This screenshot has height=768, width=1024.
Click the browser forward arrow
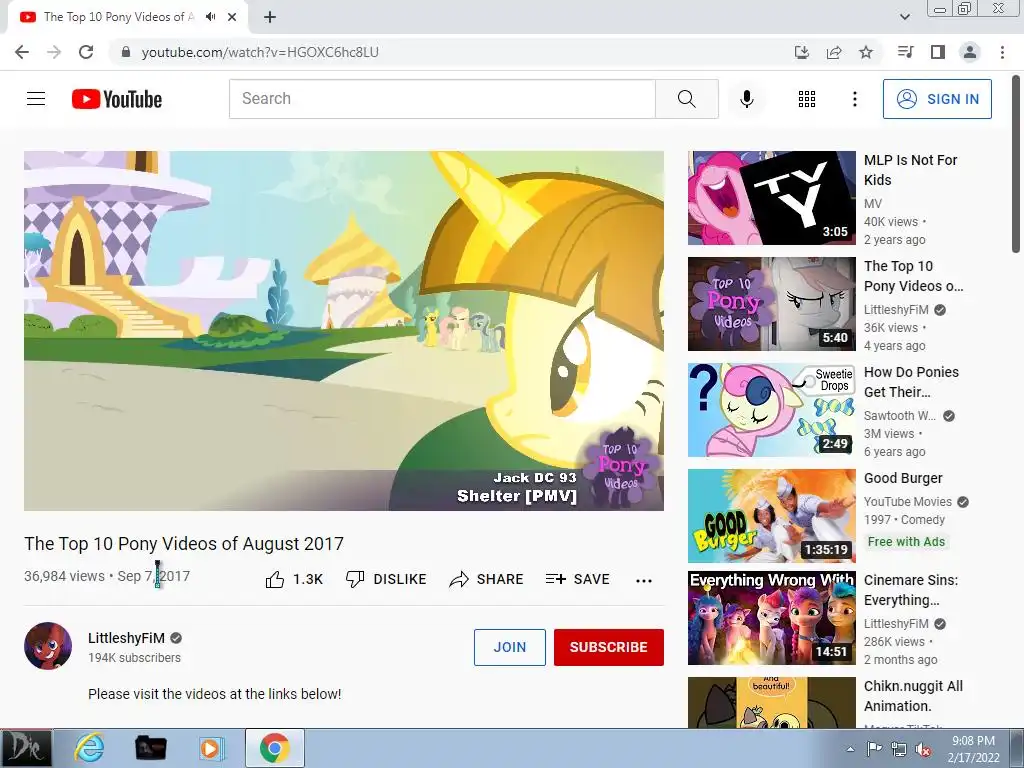54,52
